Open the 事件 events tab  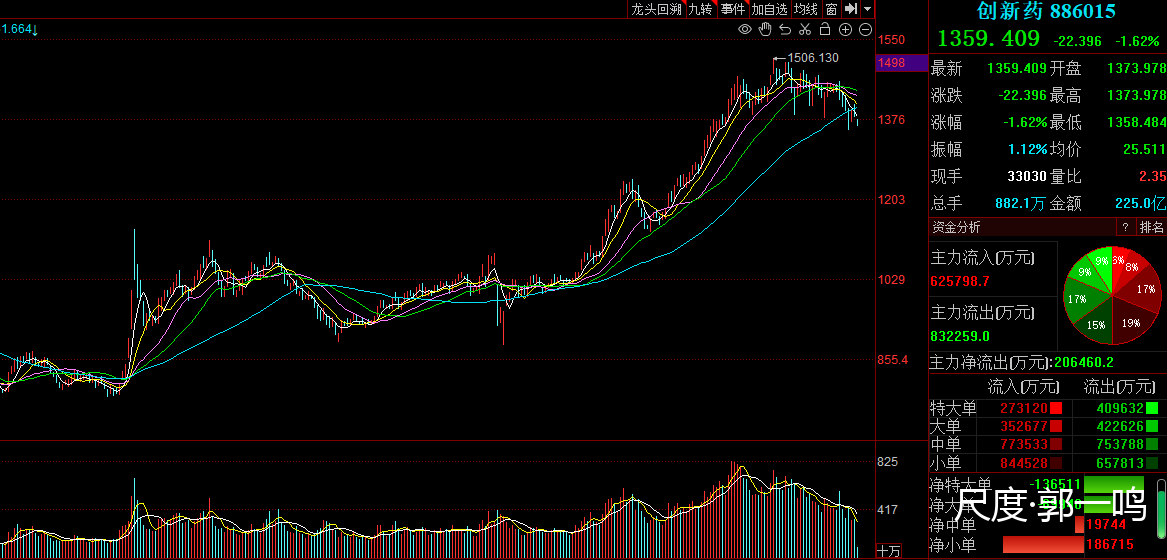[732, 9]
